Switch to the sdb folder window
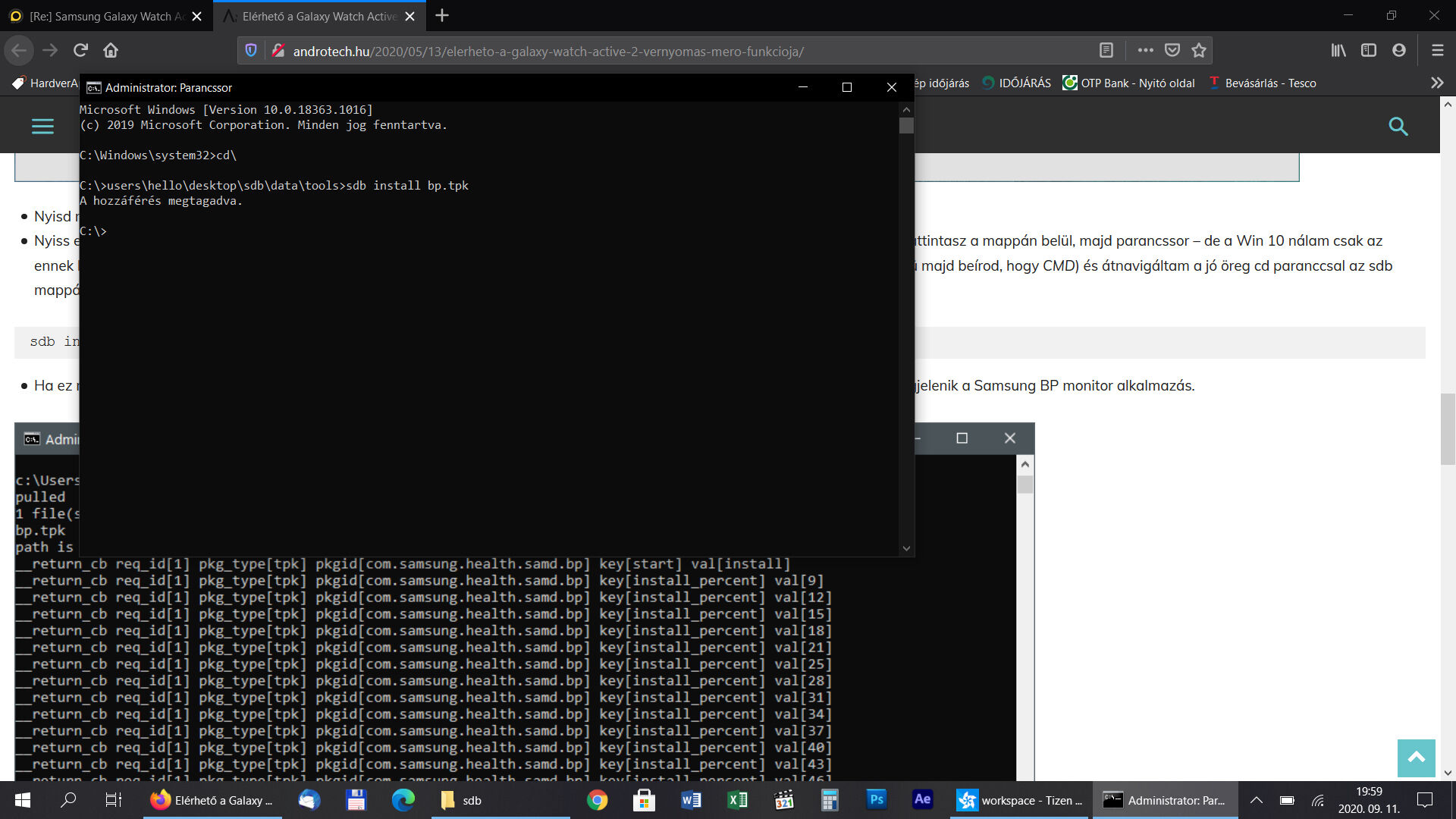The image size is (1456, 819). pyautogui.click(x=500, y=800)
